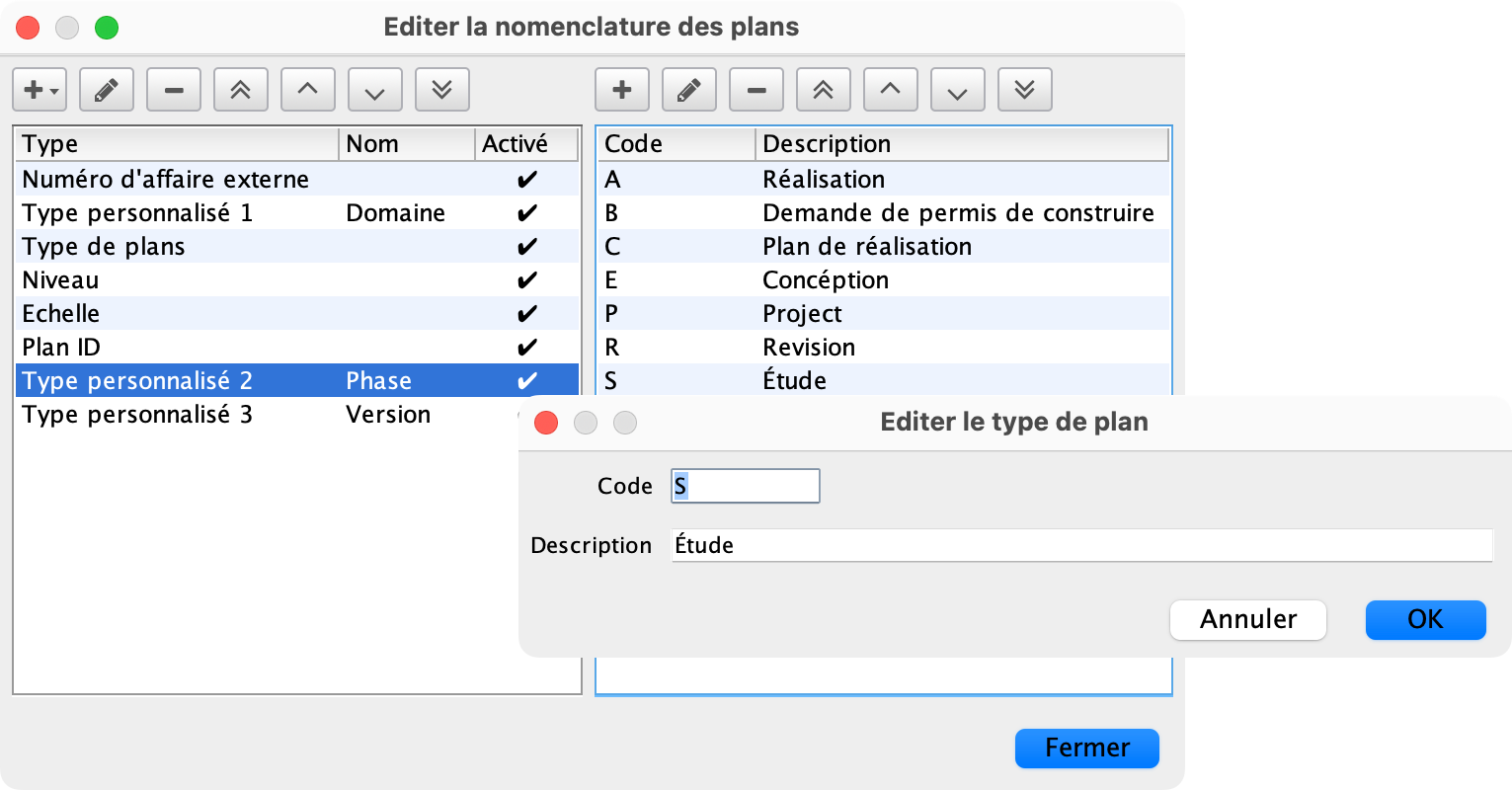The height and width of the screenshot is (790, 1512).
Task: Click the right panel edit pencil icon
Action: pos(689,90)
